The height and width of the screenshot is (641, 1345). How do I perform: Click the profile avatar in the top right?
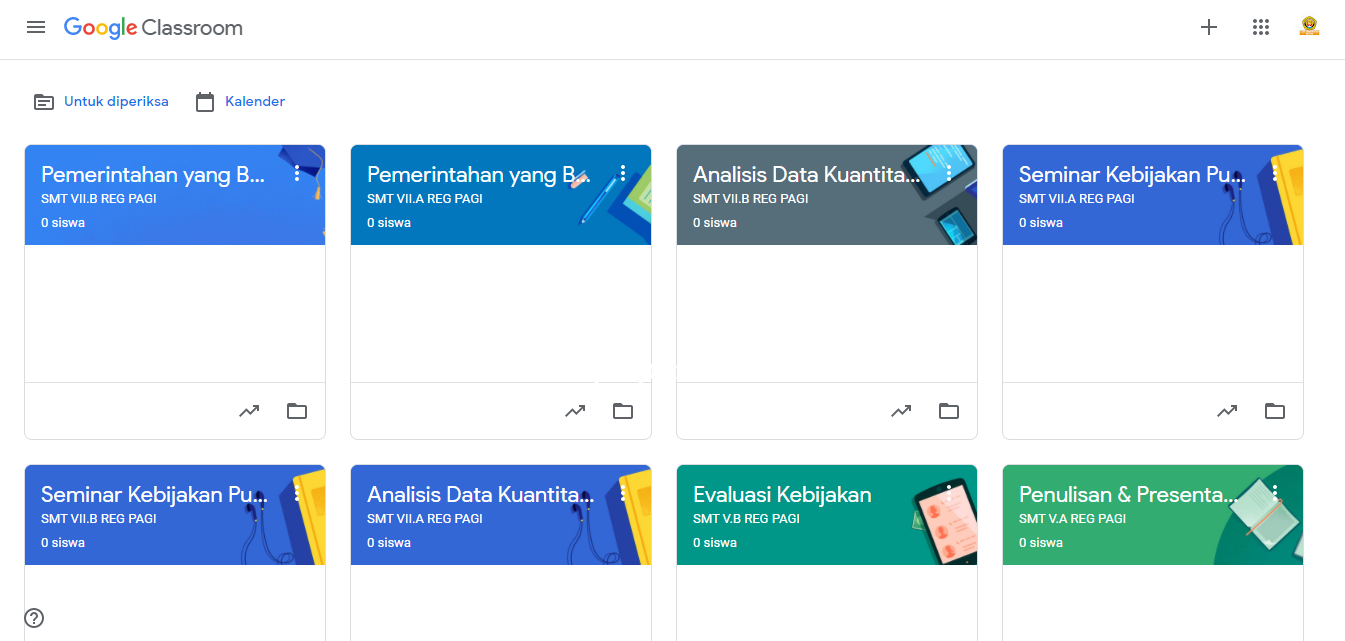pos(1309,27)
